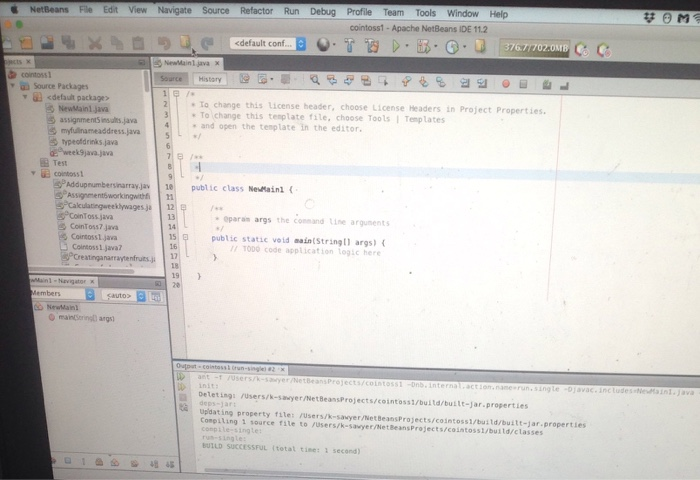Screen dimensions: 700x480
Task: Click the Undo arrow icon
Action: (164, 43)
